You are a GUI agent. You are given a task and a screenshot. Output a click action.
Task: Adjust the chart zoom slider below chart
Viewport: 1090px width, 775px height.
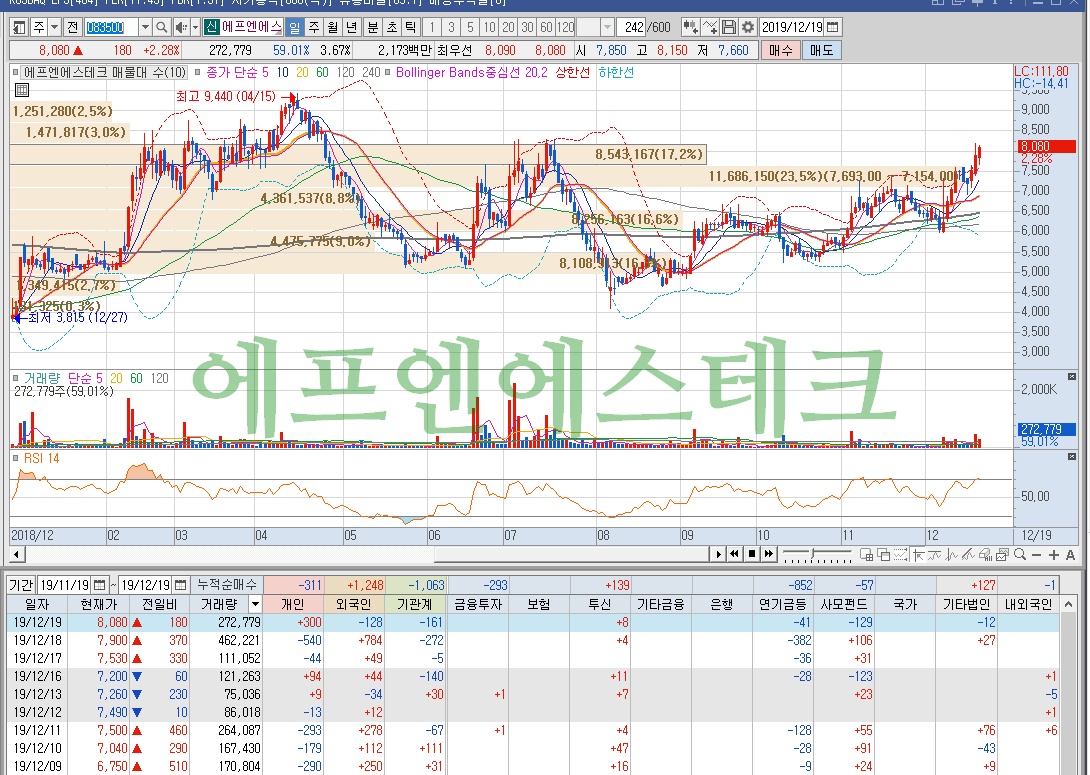[x=812, y=552]
